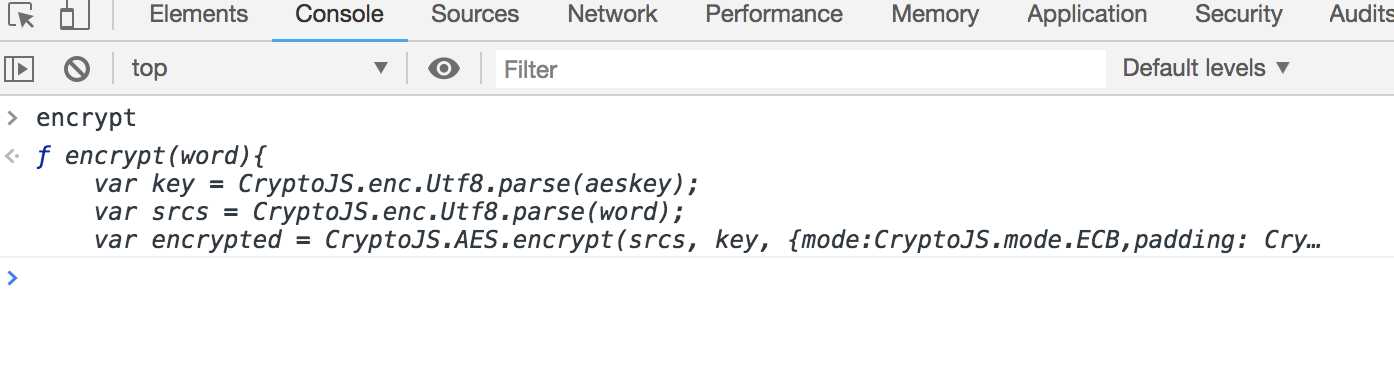Toggle the live expression eye icon
Image resolution: width=1394 pixels, height=370 pixels.
[444, 69]
